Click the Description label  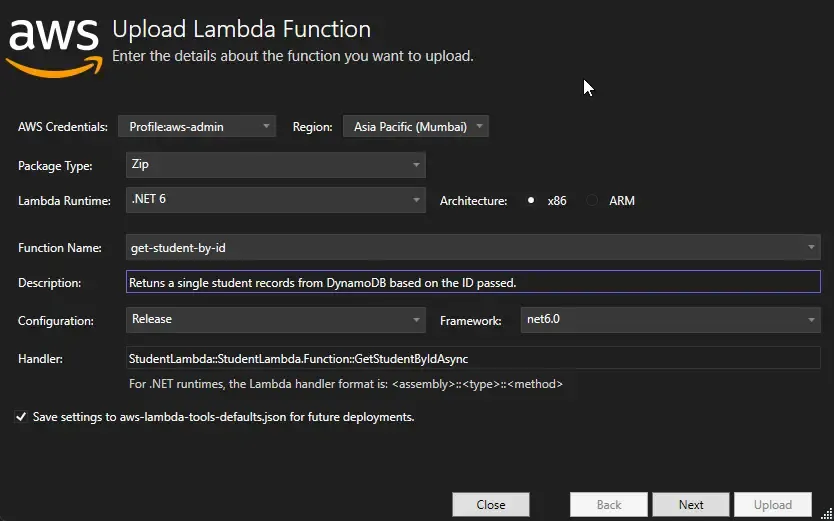pos(49,283)
